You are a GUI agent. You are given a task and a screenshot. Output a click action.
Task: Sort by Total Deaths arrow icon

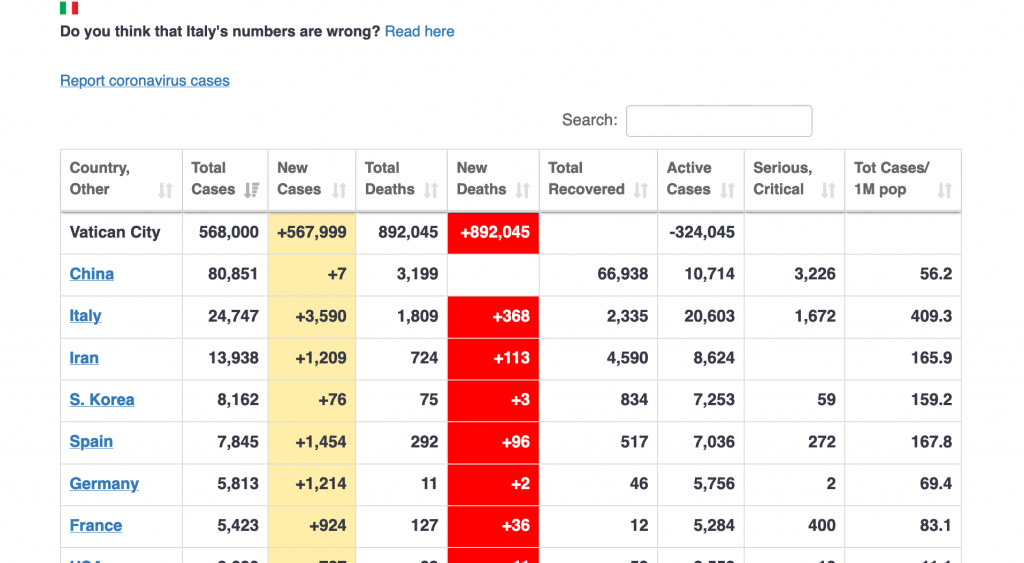(431, 190)
